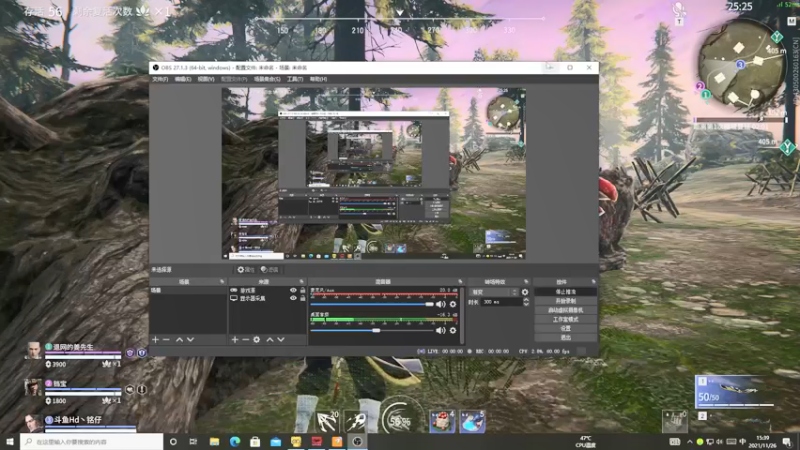Move the source down in Sources panel
The width and height of the screenshot is (800, 450).
[281, 339]
